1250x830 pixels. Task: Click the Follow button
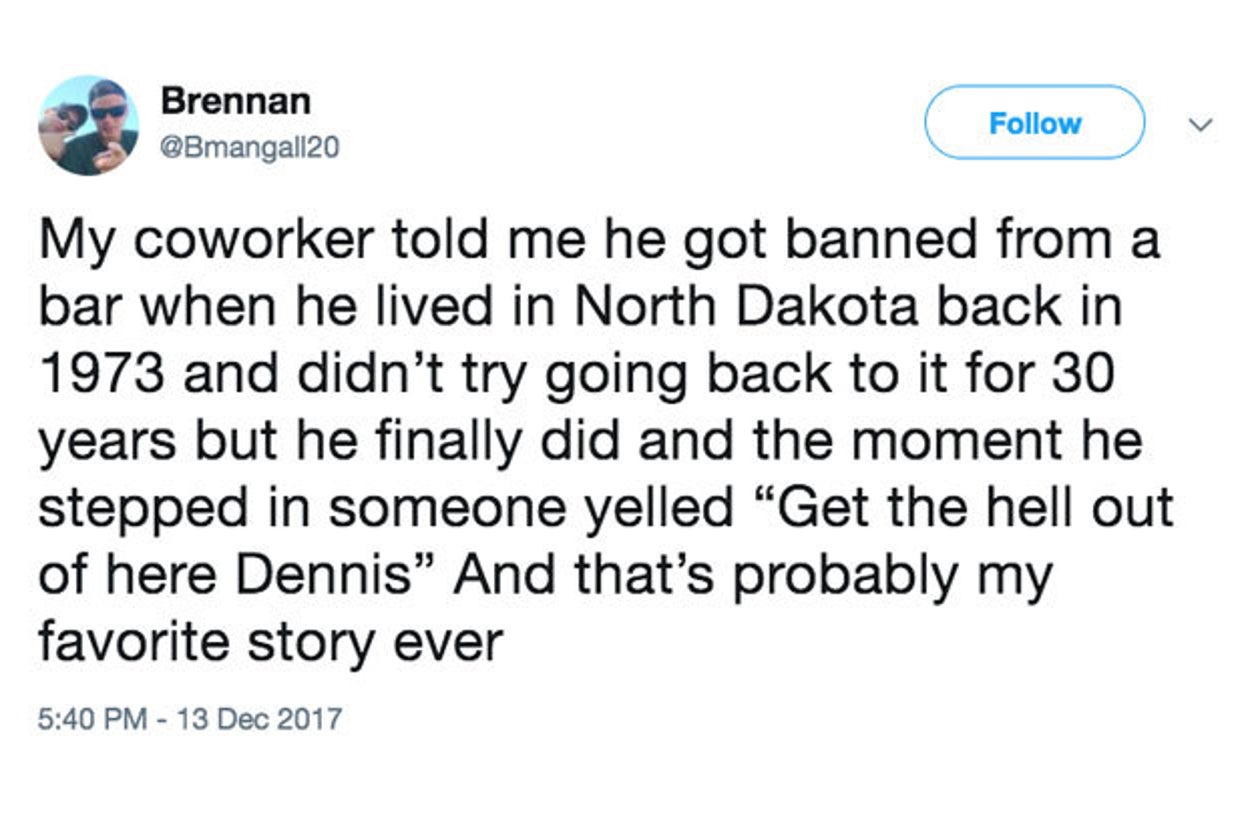[1034, 123]
